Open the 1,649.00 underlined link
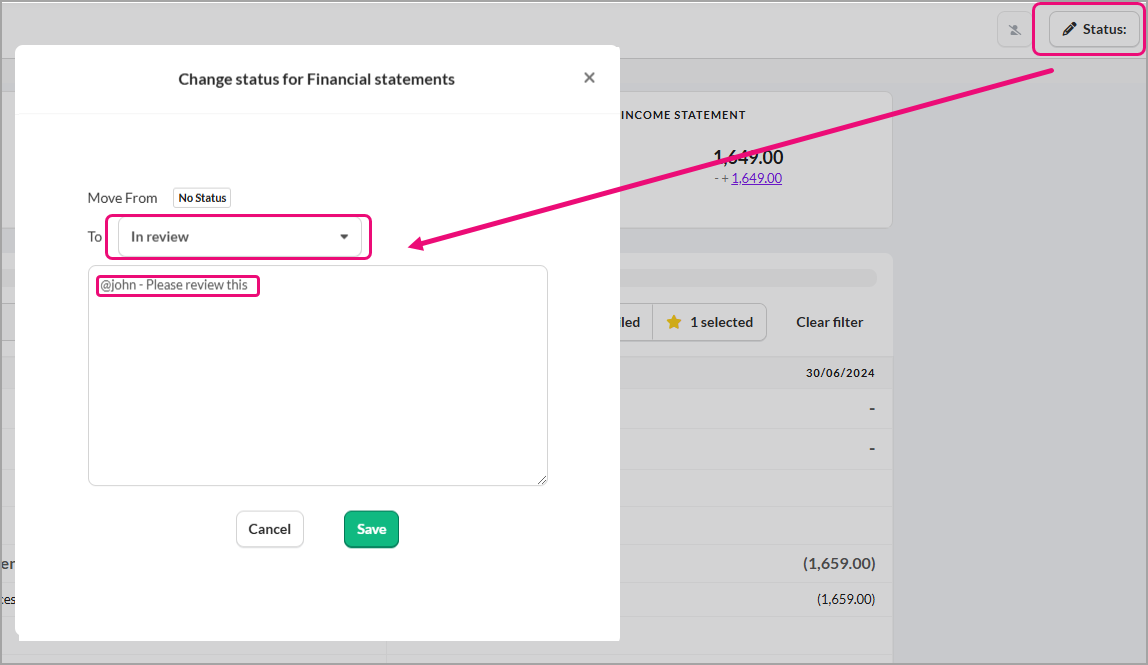Viewport: 1148px width, 665px height. [x=756, y=178]
